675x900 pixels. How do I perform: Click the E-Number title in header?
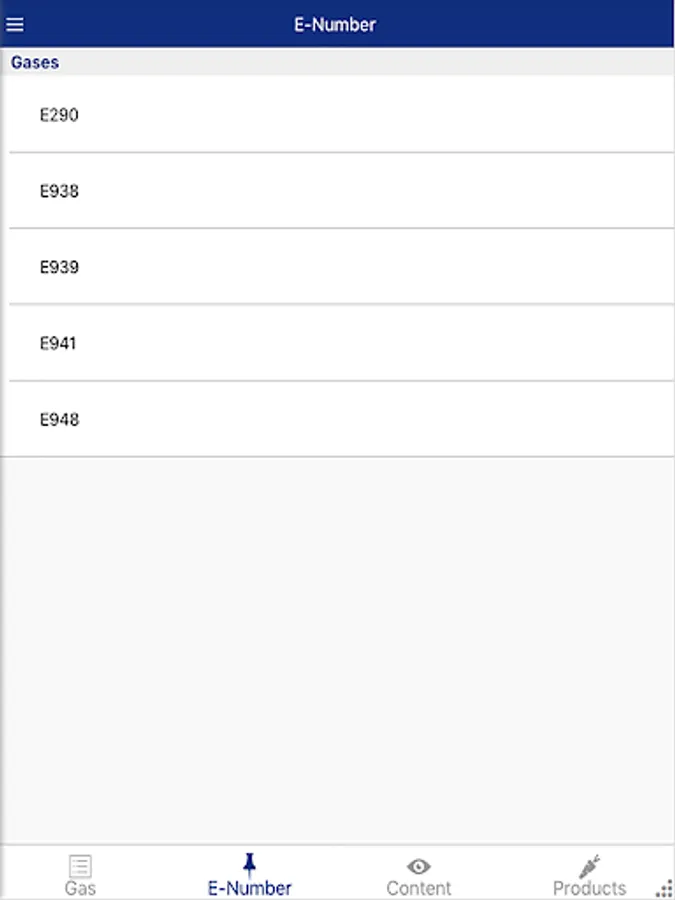click(x=335, y=24)
